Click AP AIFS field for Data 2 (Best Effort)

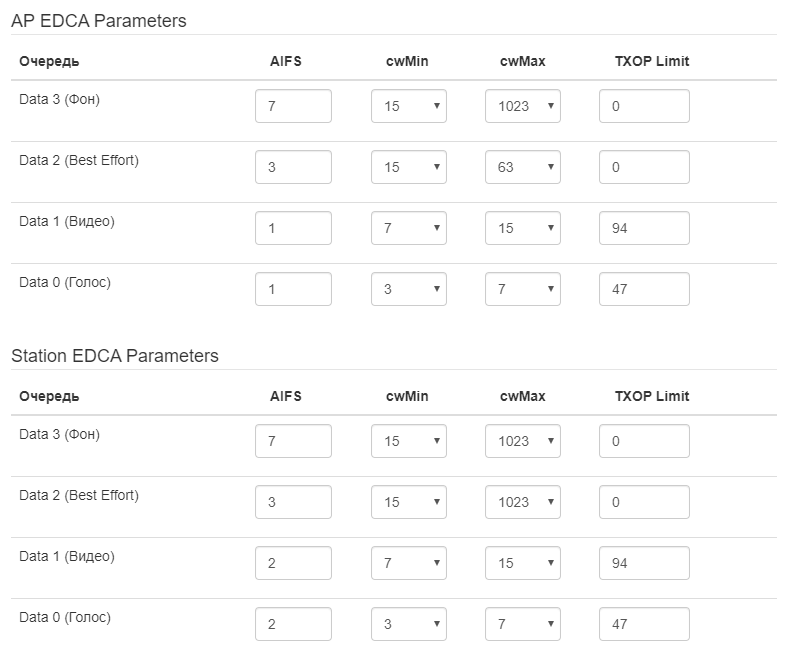click(293, 167)
